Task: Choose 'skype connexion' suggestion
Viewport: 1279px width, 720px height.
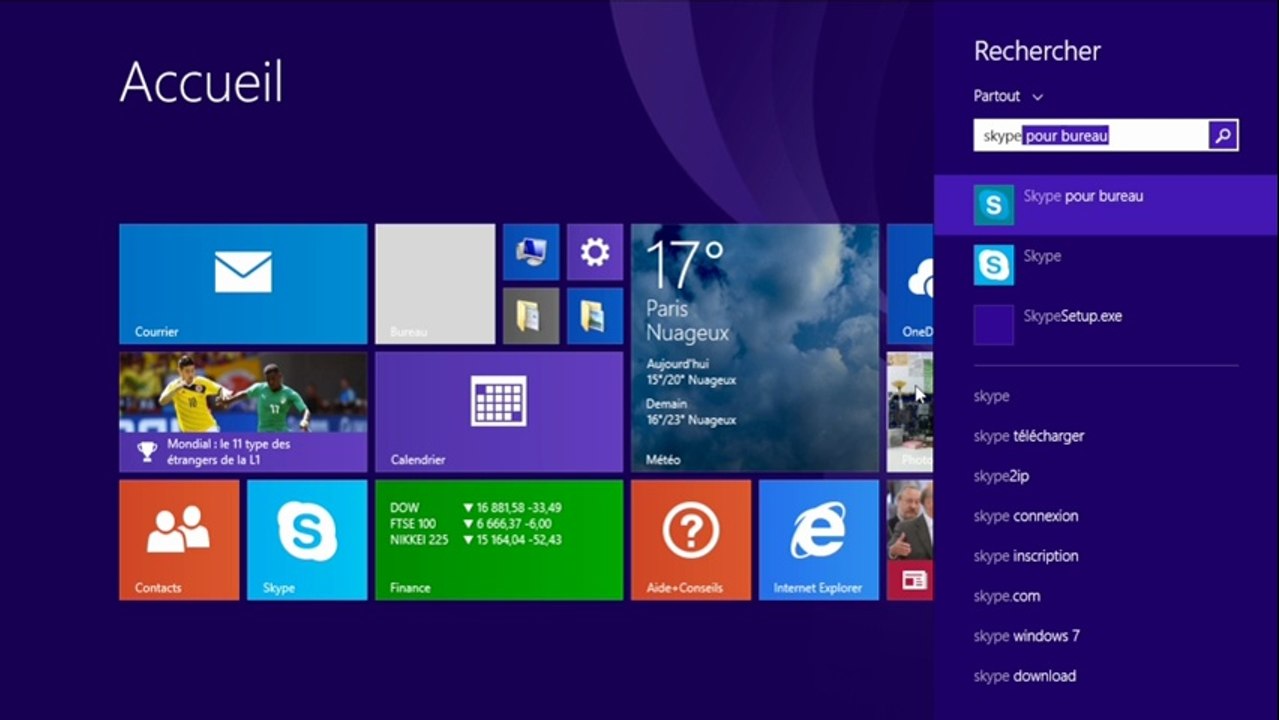Action: [1026, 516]
